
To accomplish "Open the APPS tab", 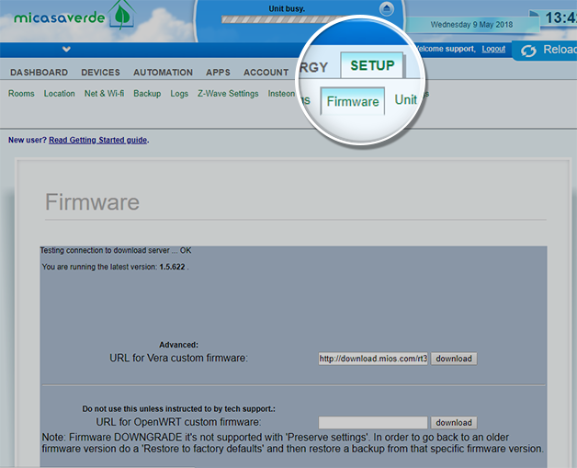I will click(218, 72).
